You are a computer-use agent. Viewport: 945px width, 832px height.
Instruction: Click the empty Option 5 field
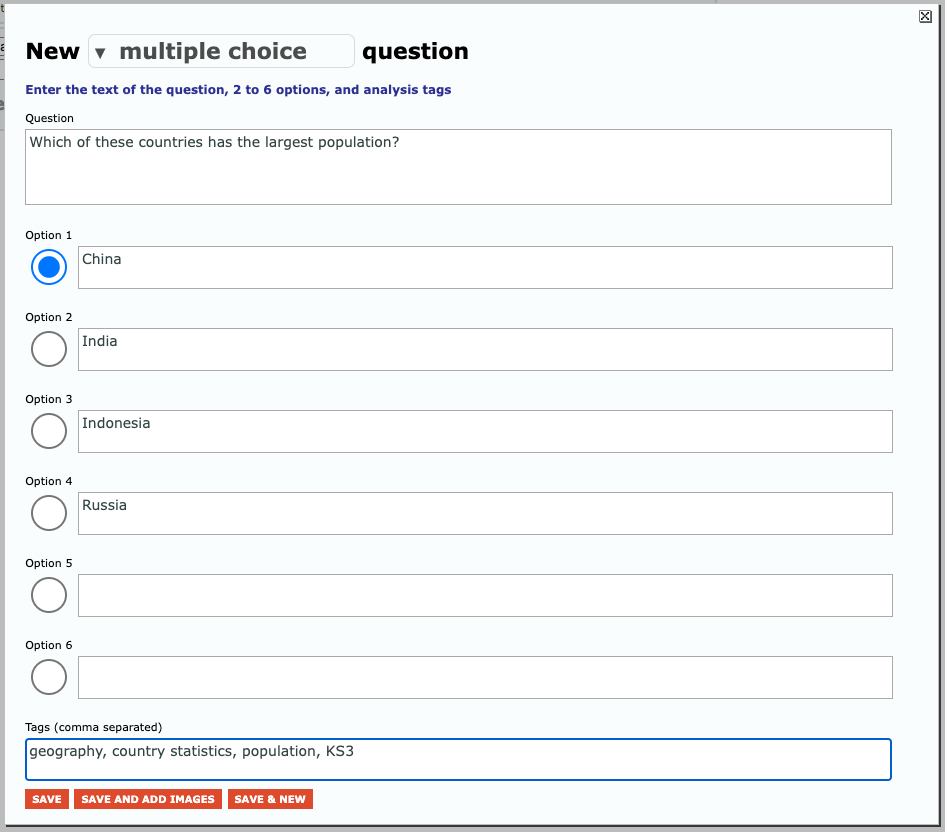pos(485,595)
